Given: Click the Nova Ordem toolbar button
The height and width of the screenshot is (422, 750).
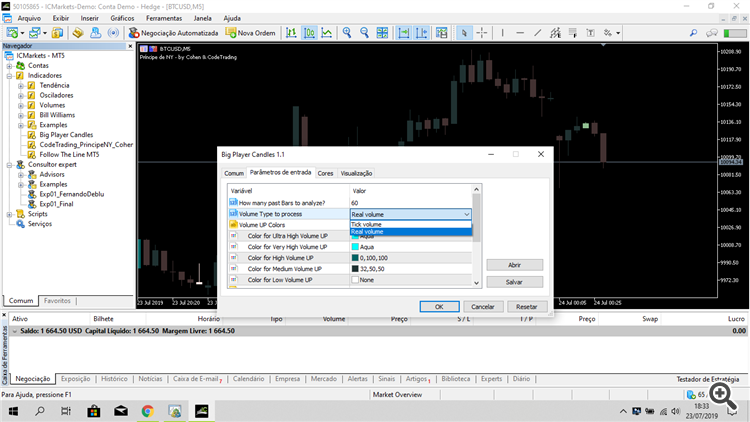Looking at the screenshot, I should [x=251, y=33].
